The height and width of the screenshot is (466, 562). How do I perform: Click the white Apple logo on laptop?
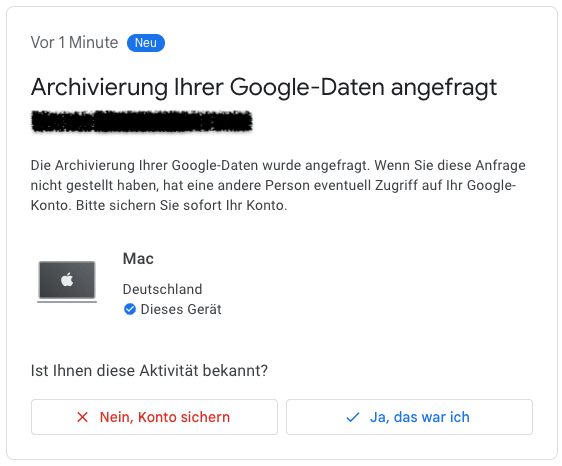tap(67, 279)
